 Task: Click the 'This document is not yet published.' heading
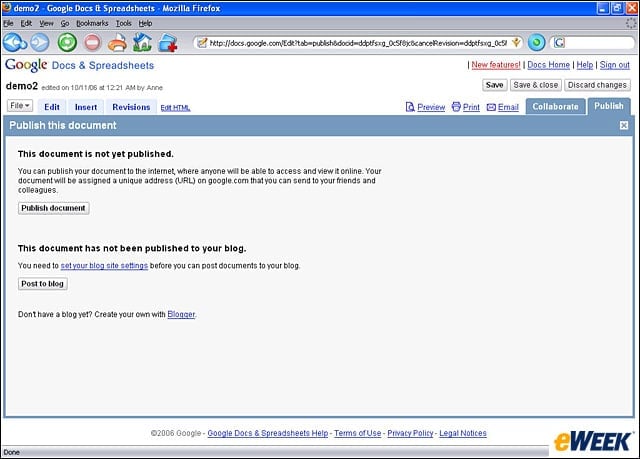coord(96,154)
